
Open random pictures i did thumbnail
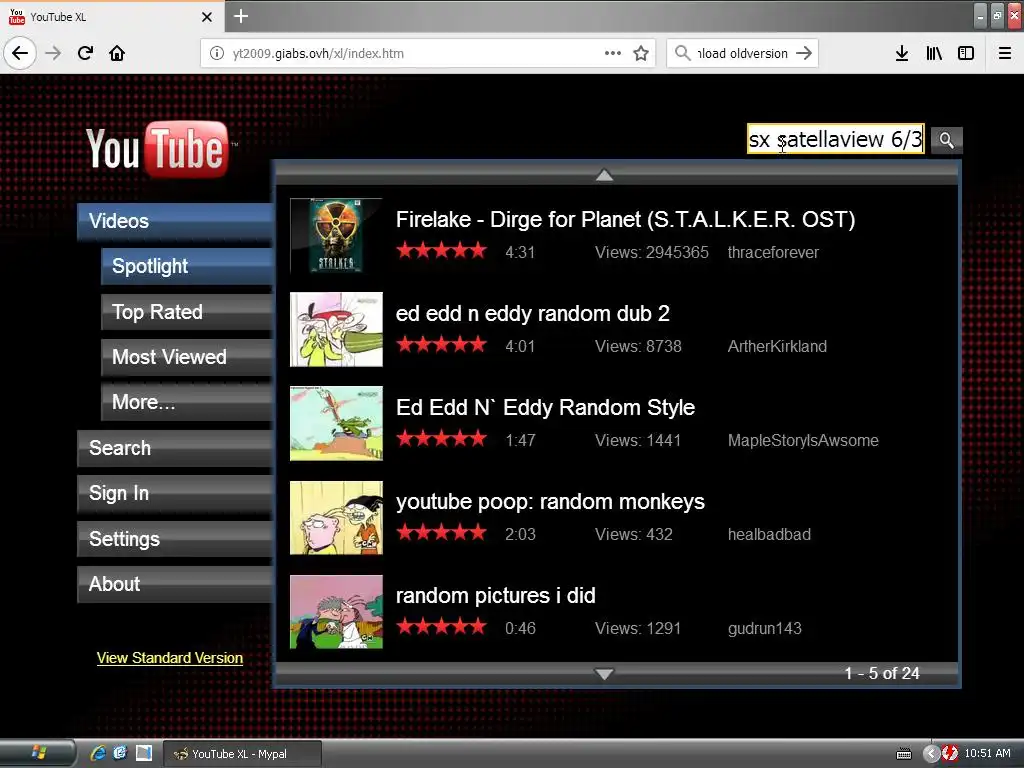click(x=336, y=612)
